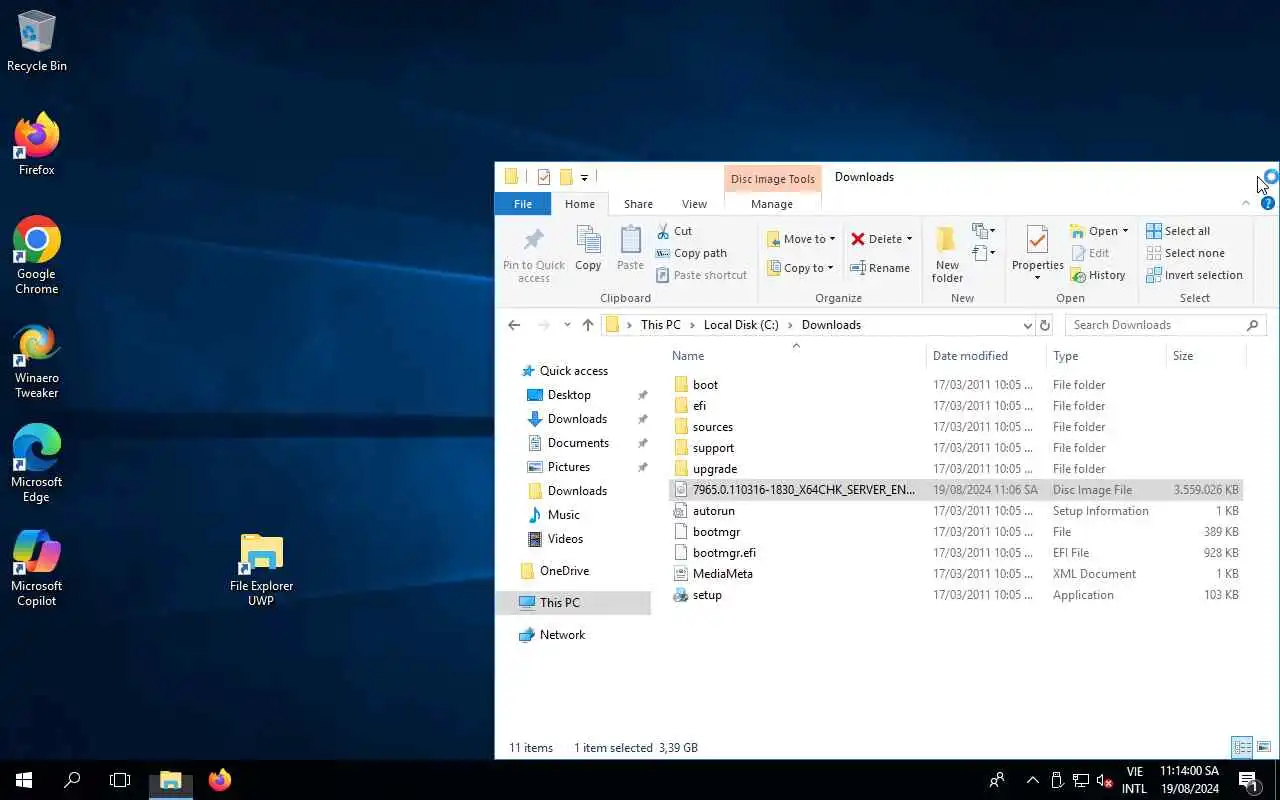This screenshot has width=1280, height=800.
Task: Open the recent locations dropdown arrow
Action: tap(567, 325)
